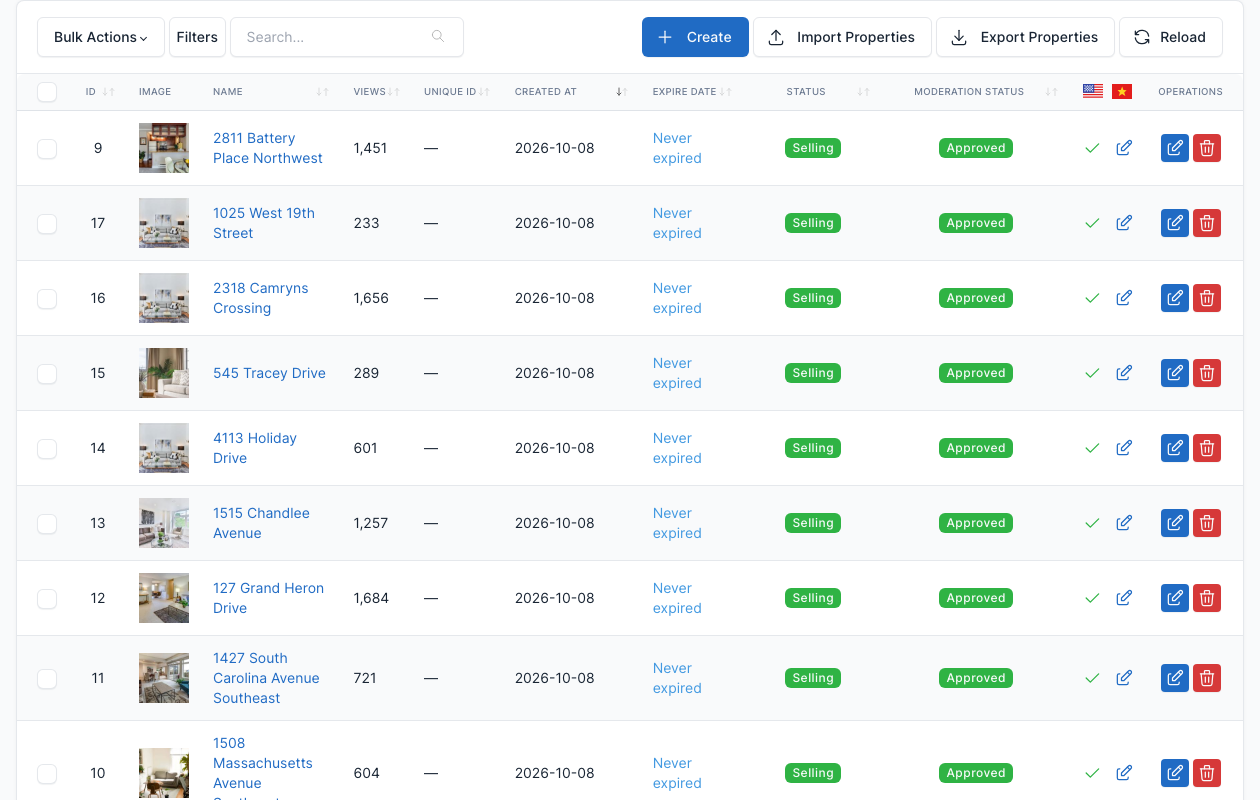1260x800 pixels.
Task: Open thumbnail image of 1515 Chandlee Avenue
Action: tap(164, 523)
